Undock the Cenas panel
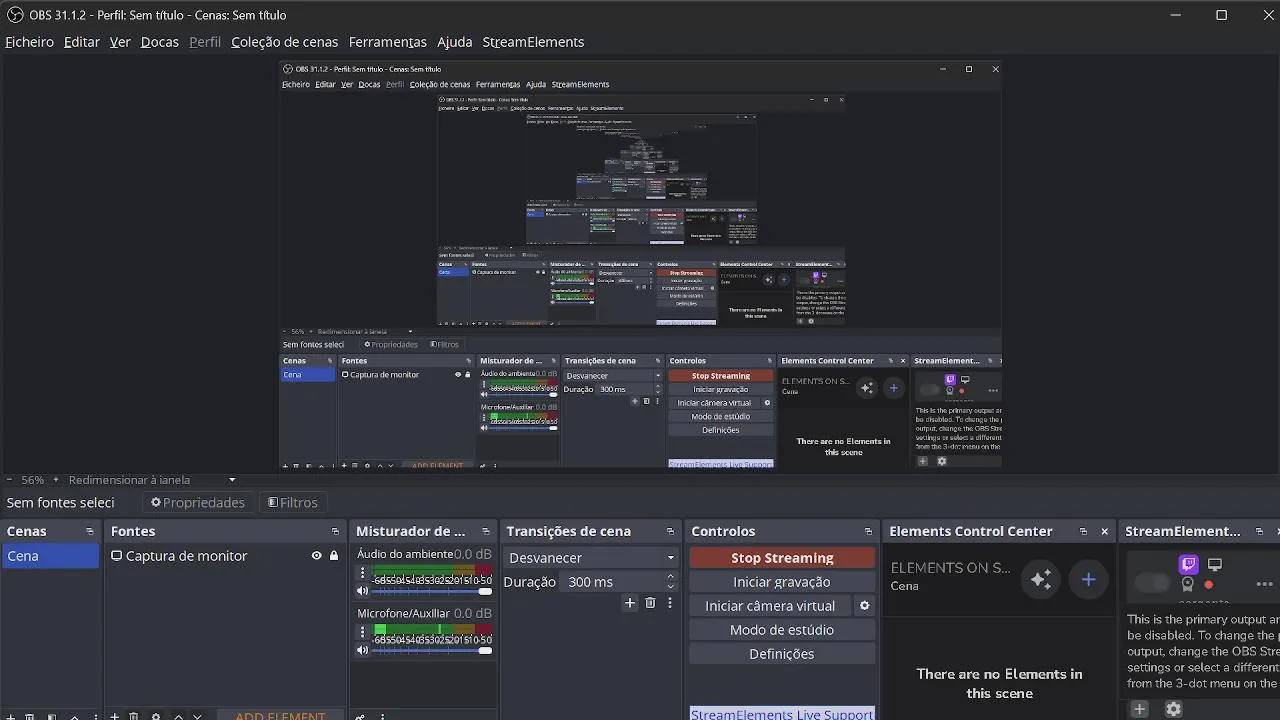 coord(90,532)
